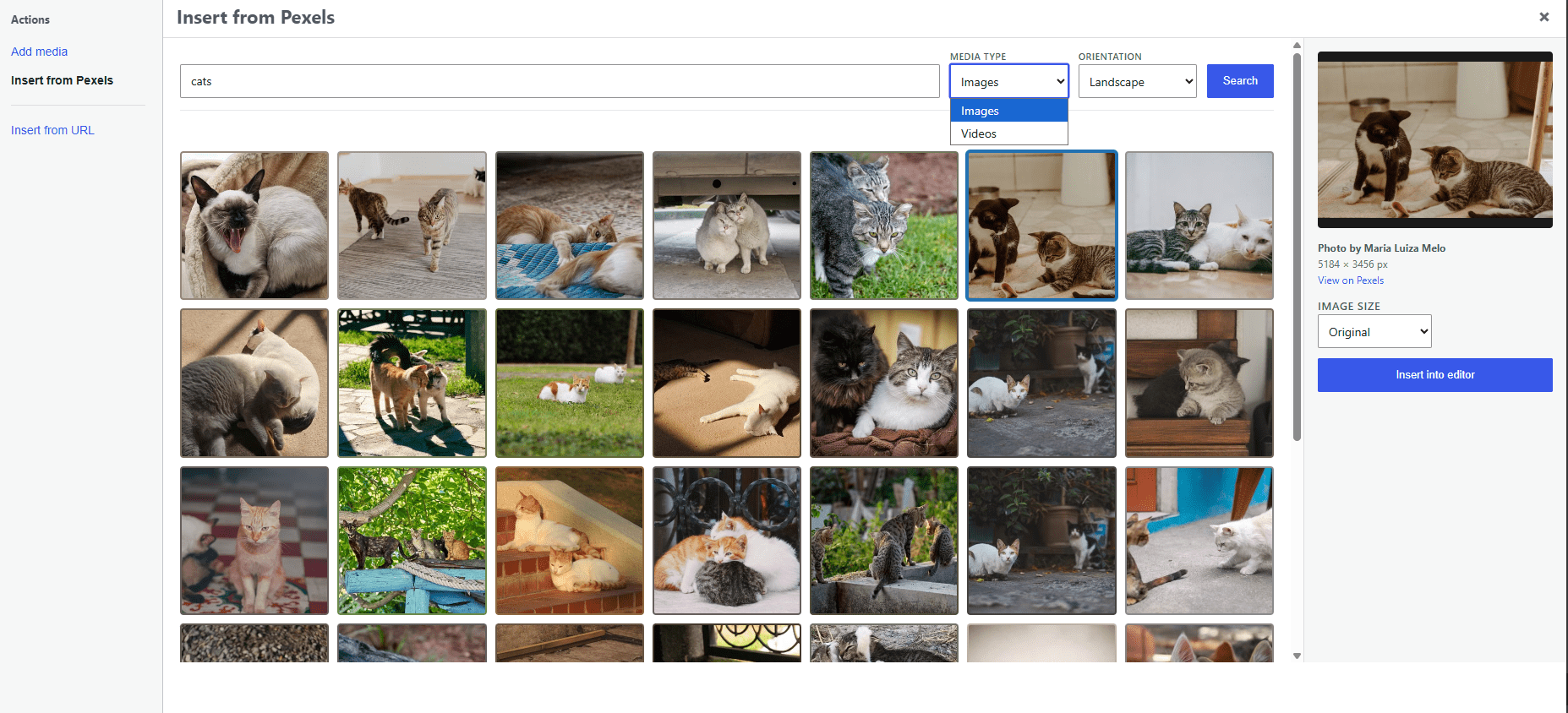
Task: Open the Add media action
Action: (x=39, y=52)
